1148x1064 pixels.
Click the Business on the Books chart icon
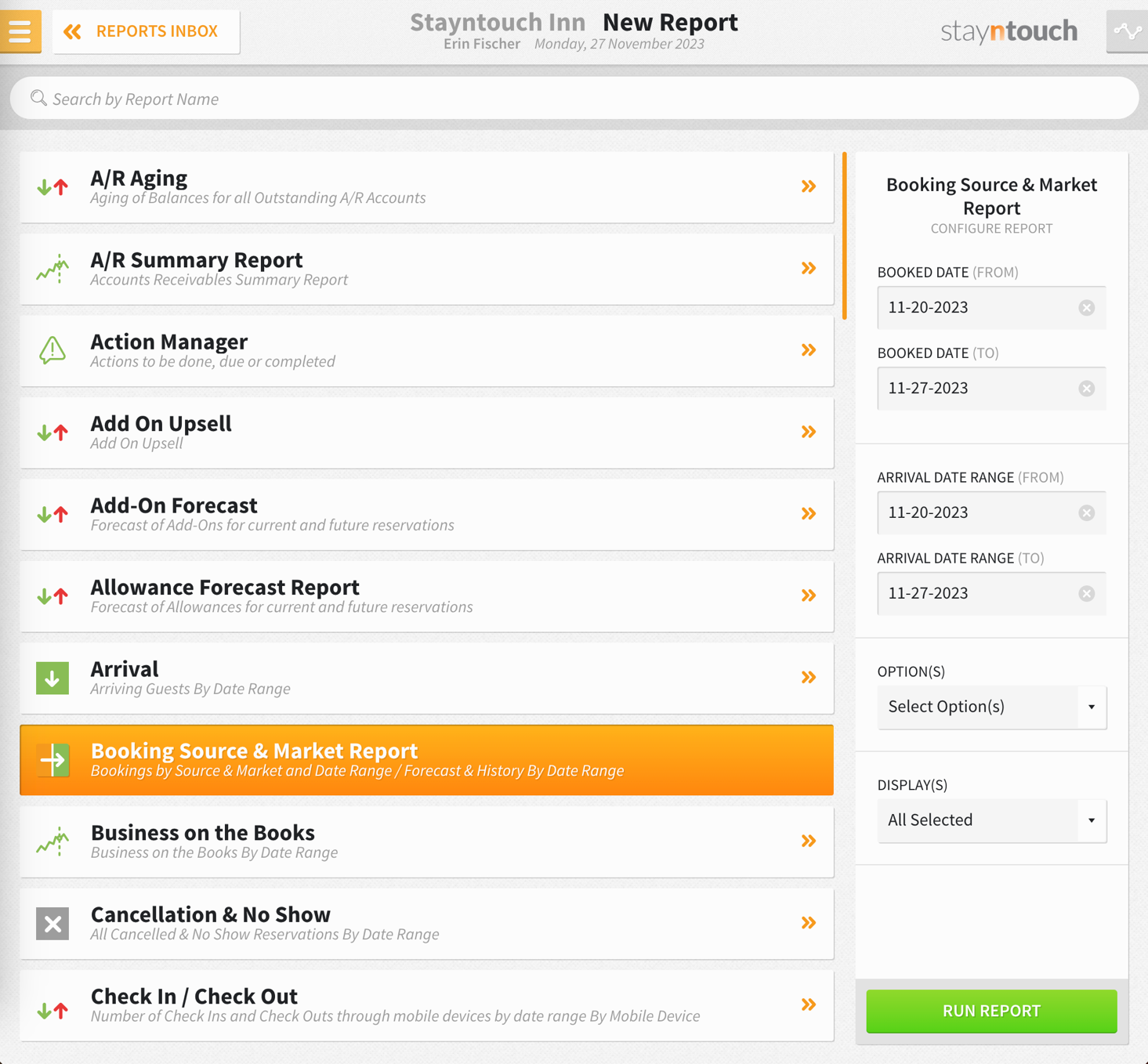coord(53,841)
